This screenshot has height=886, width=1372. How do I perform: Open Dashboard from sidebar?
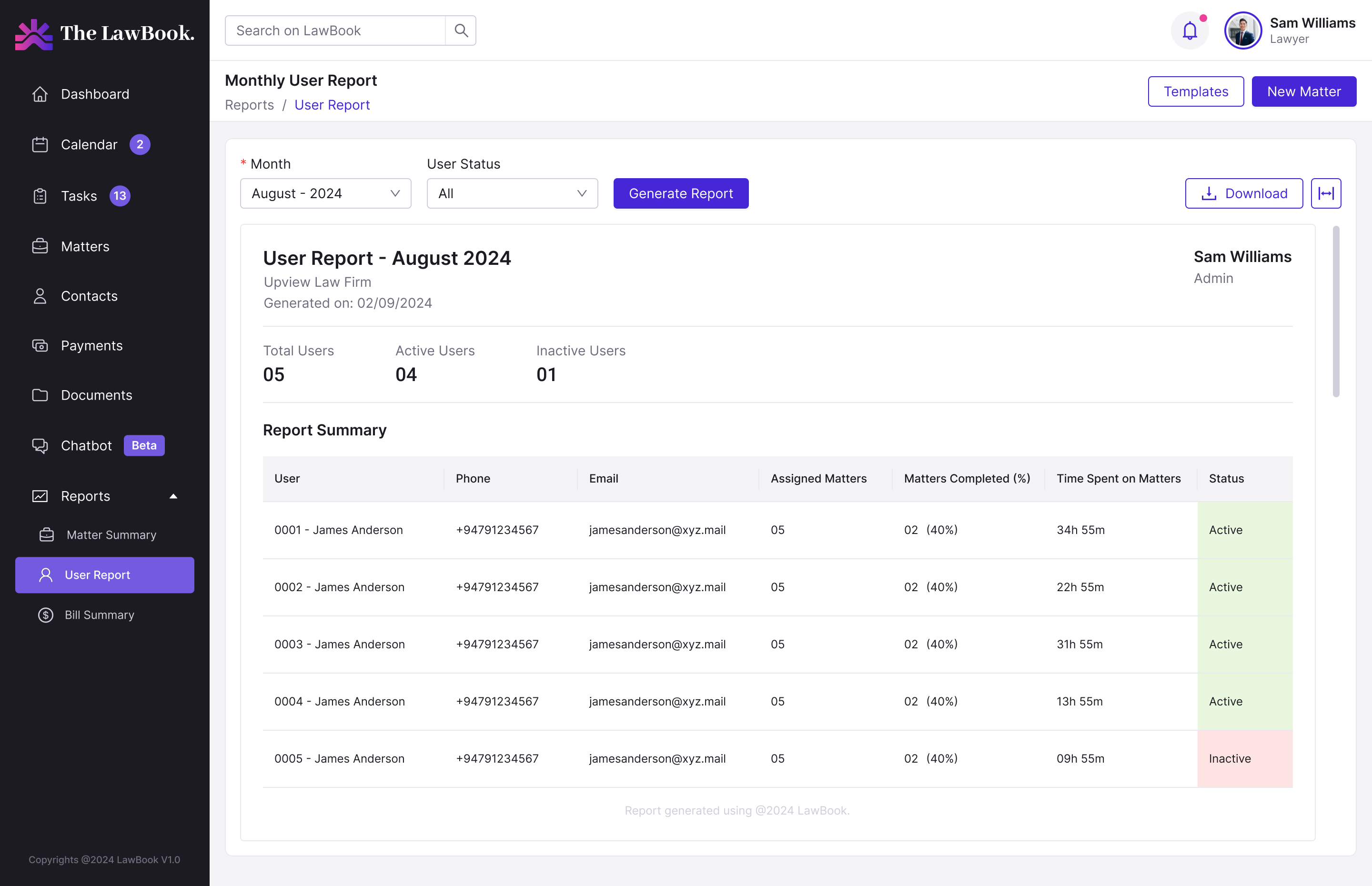(81, 94)
